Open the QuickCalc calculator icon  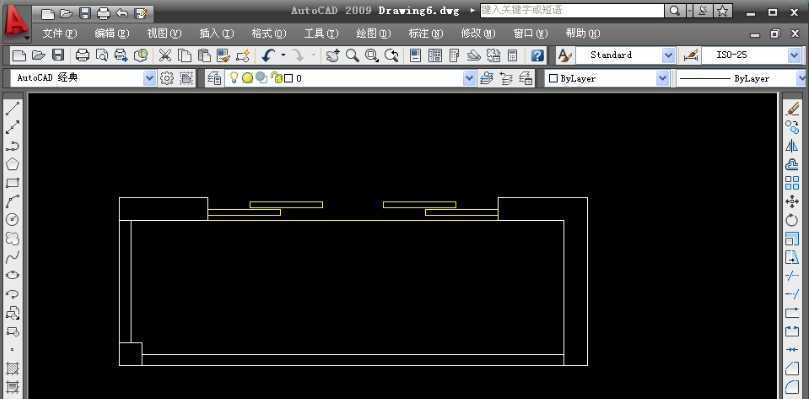tap(512, 55)
